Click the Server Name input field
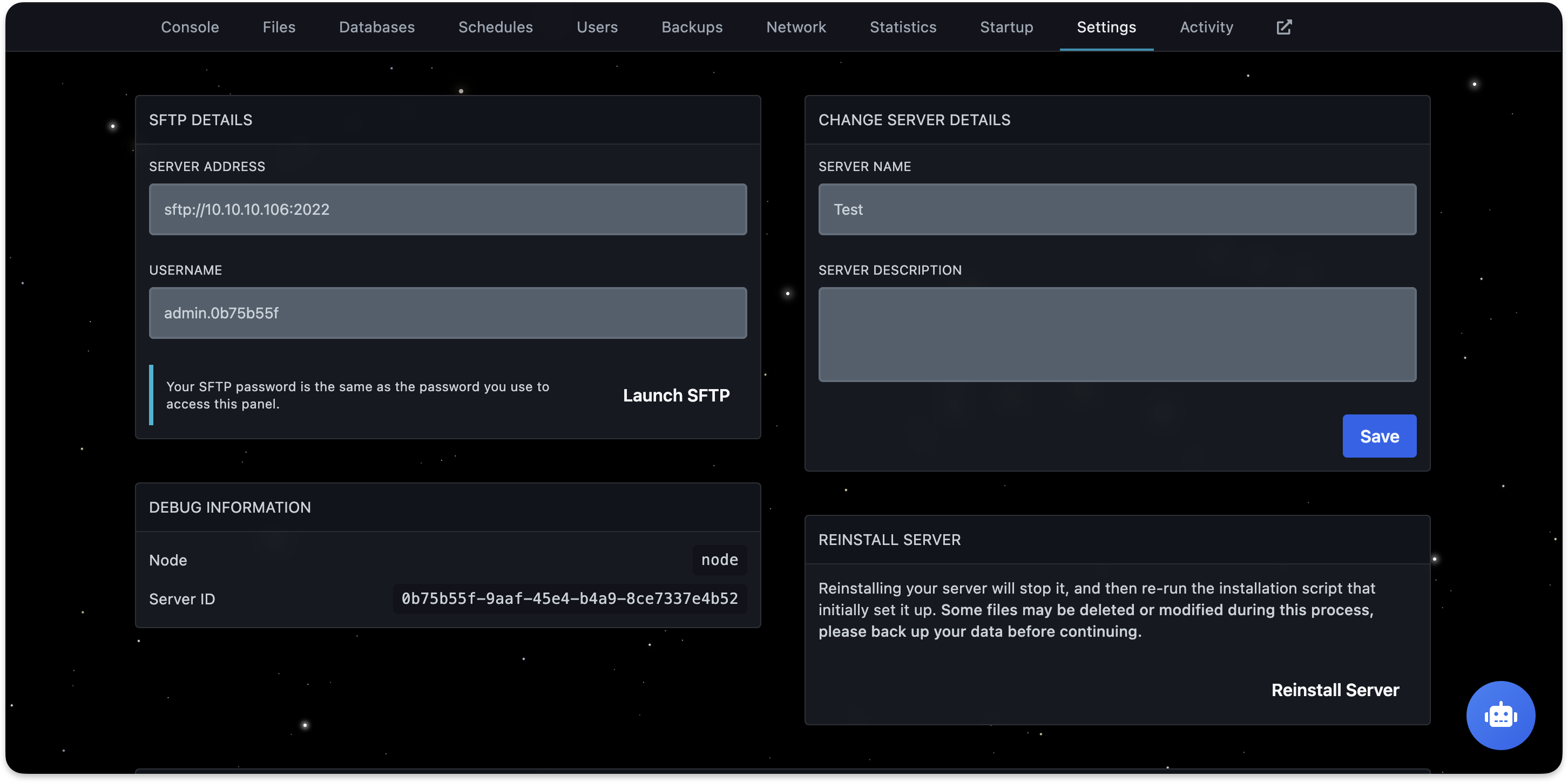The image size is (1568, 783). 1117,209
